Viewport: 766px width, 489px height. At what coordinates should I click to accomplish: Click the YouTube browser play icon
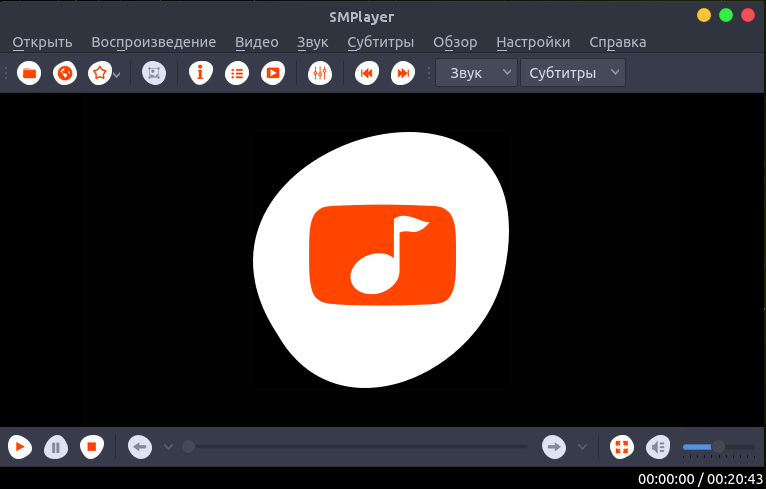273,73
